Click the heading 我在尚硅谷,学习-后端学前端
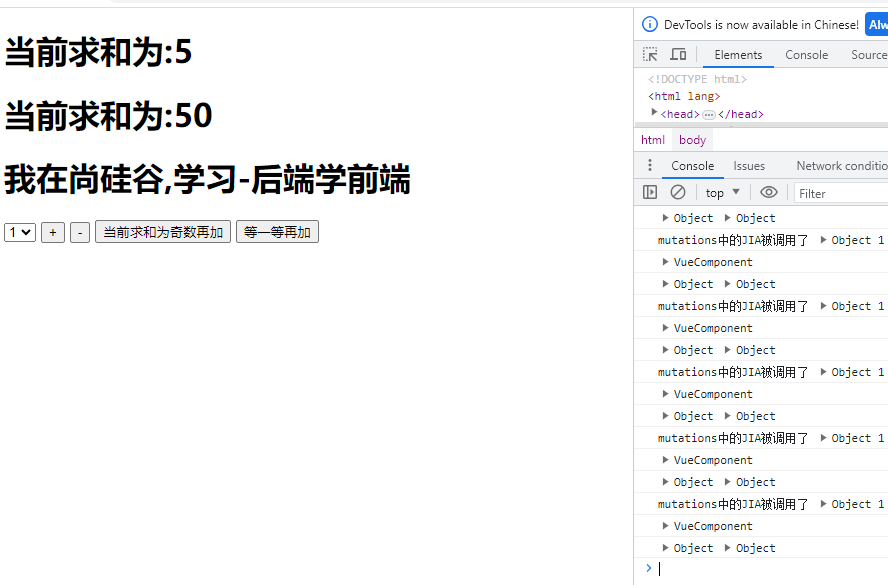This screenshot has height=585, width=888. click(x=207, y=180)
